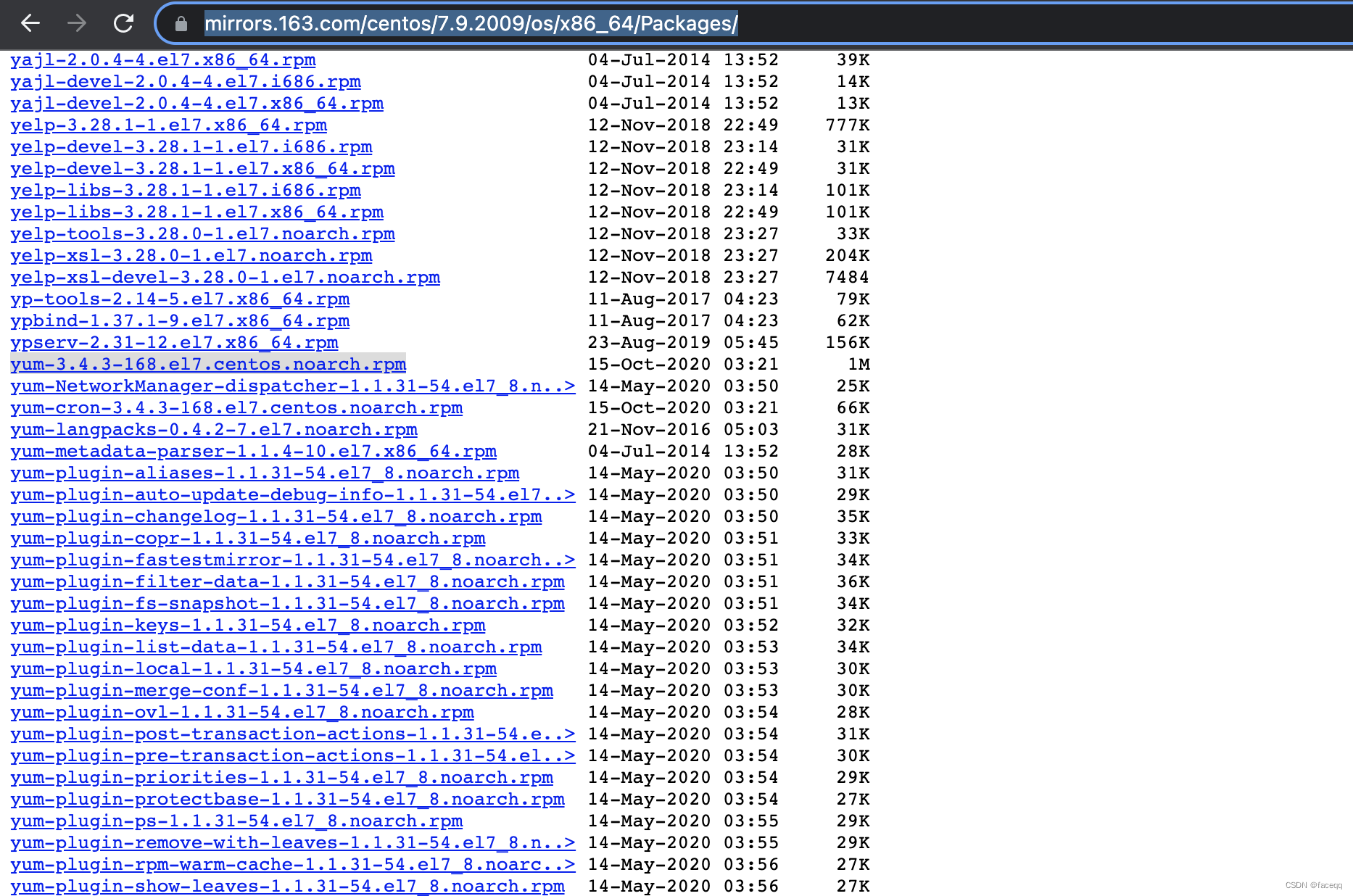Click the 7484 size of yelp-xsl-devel
Image resolution: width=1353 pixels, height=896 pixels.
tap(848, 278)
